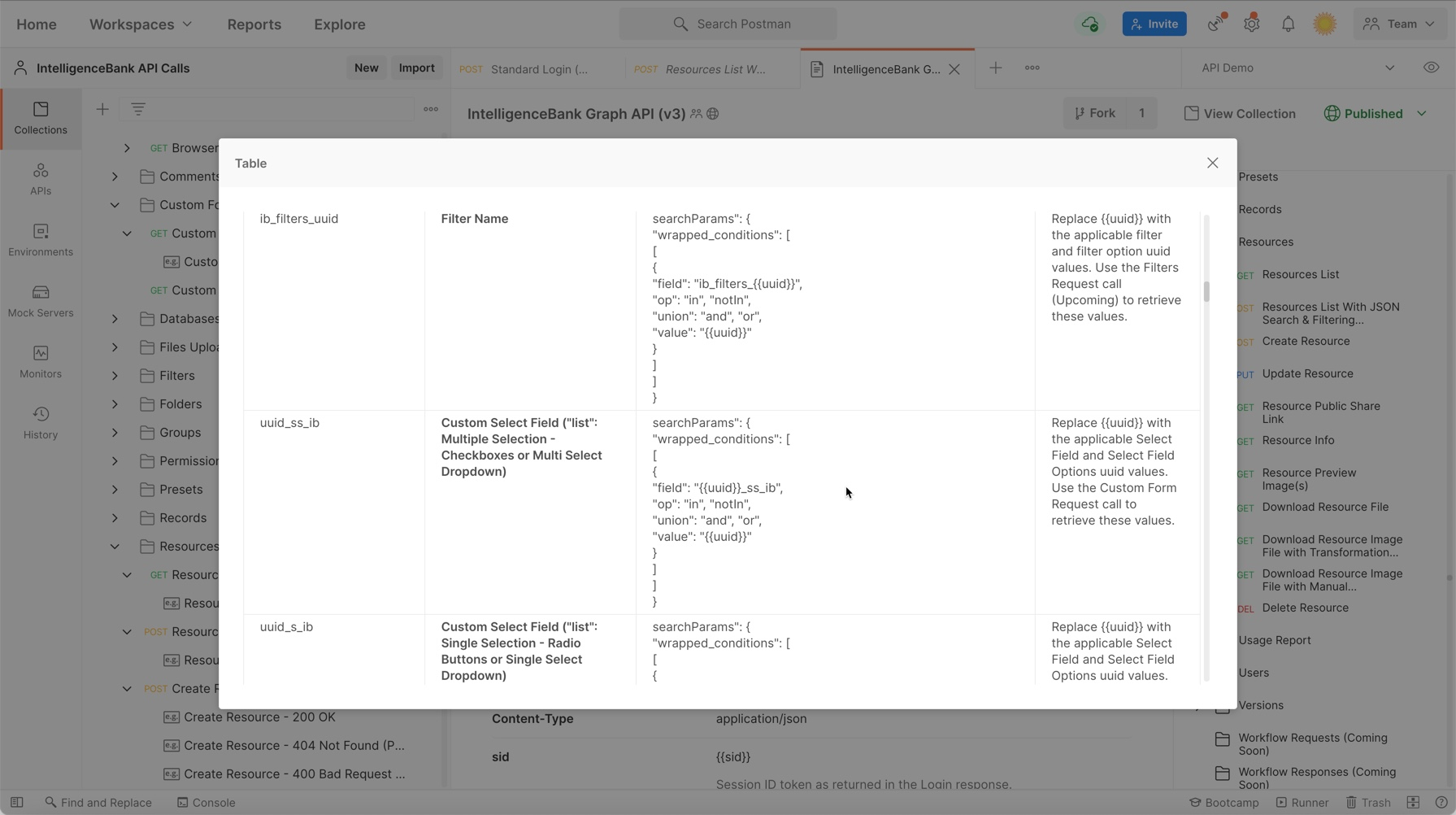Expand the Groups folder

point(115,433)
